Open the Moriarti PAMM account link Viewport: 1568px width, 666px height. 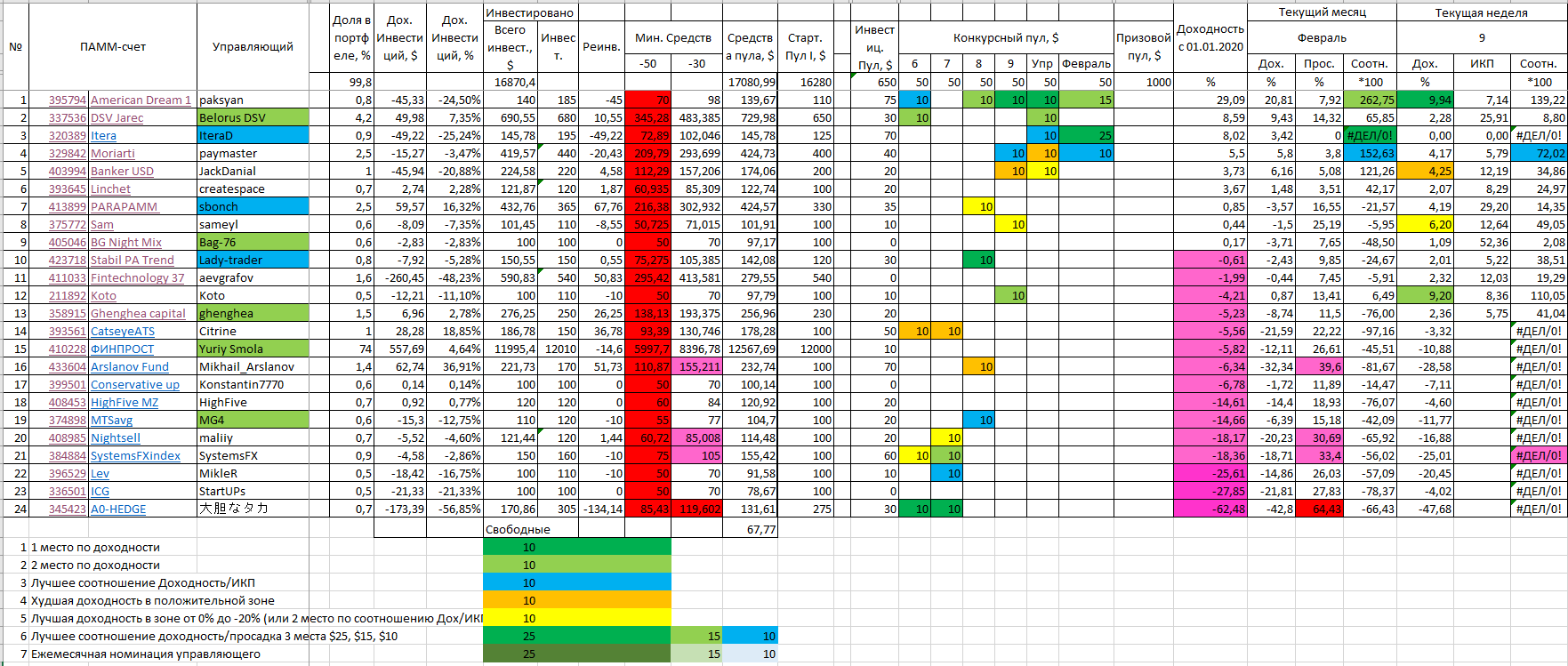(113, 154)
